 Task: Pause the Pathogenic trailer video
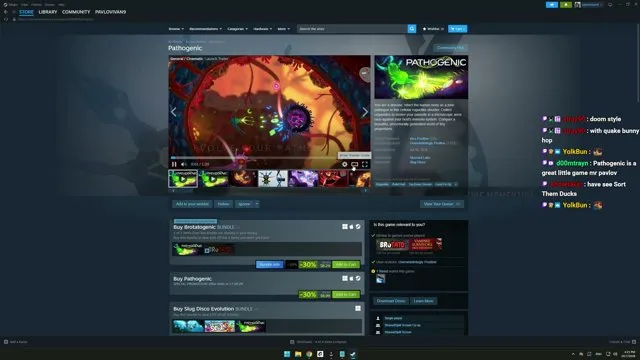[174, 164]
